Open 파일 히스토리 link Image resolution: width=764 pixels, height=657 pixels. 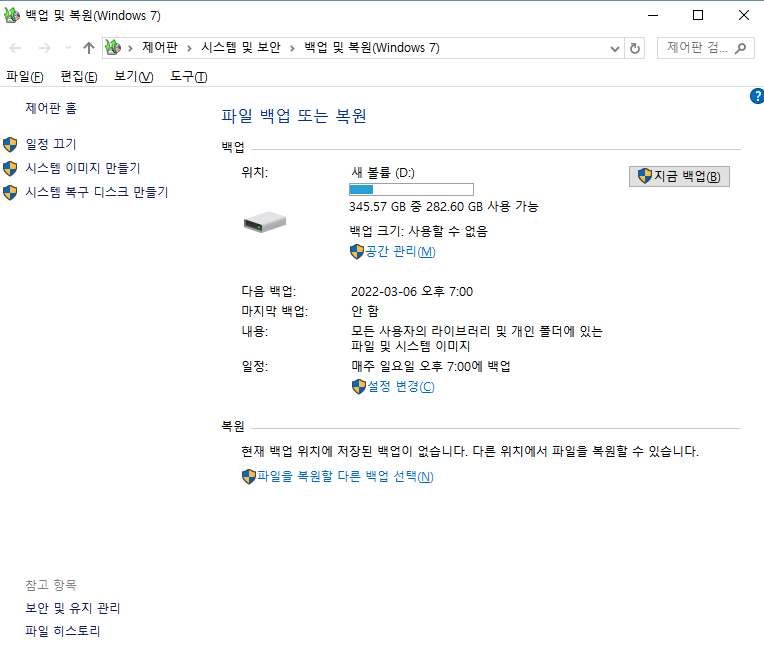tap(63, 631)
